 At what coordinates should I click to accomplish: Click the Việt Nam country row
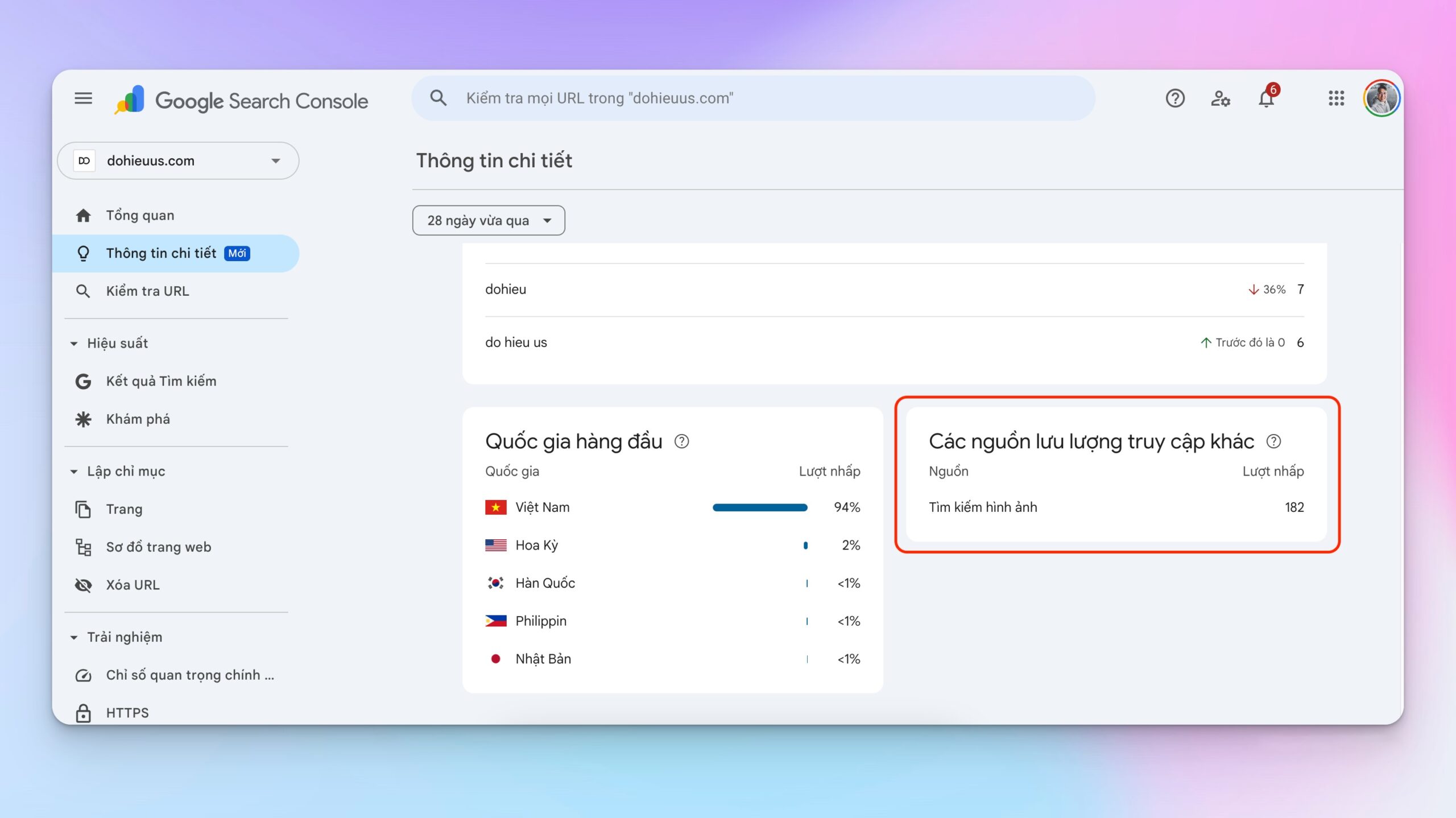point(672,507)
